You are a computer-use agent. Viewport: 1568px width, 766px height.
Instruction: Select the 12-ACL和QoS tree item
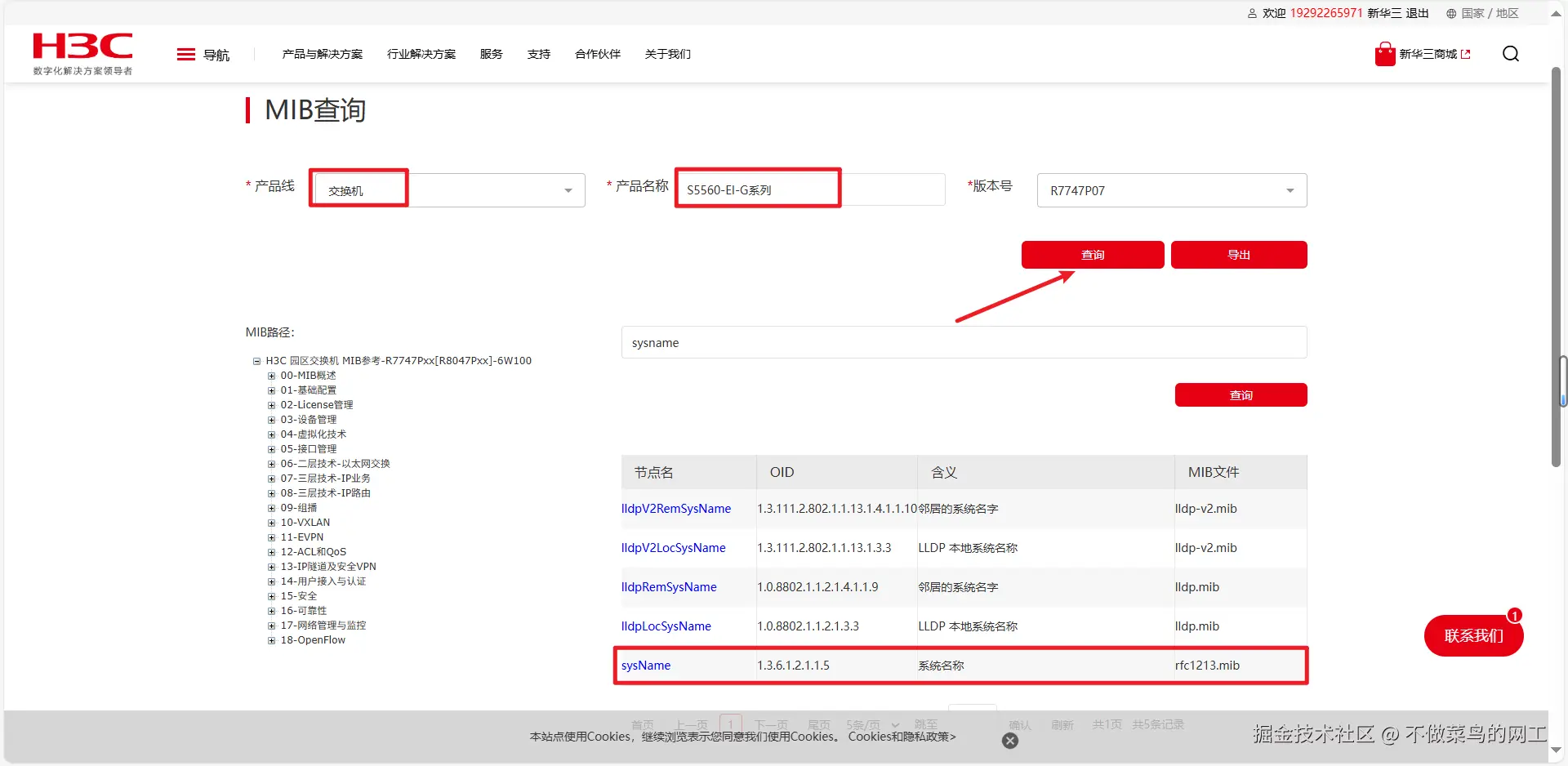[x=314, y=552]
